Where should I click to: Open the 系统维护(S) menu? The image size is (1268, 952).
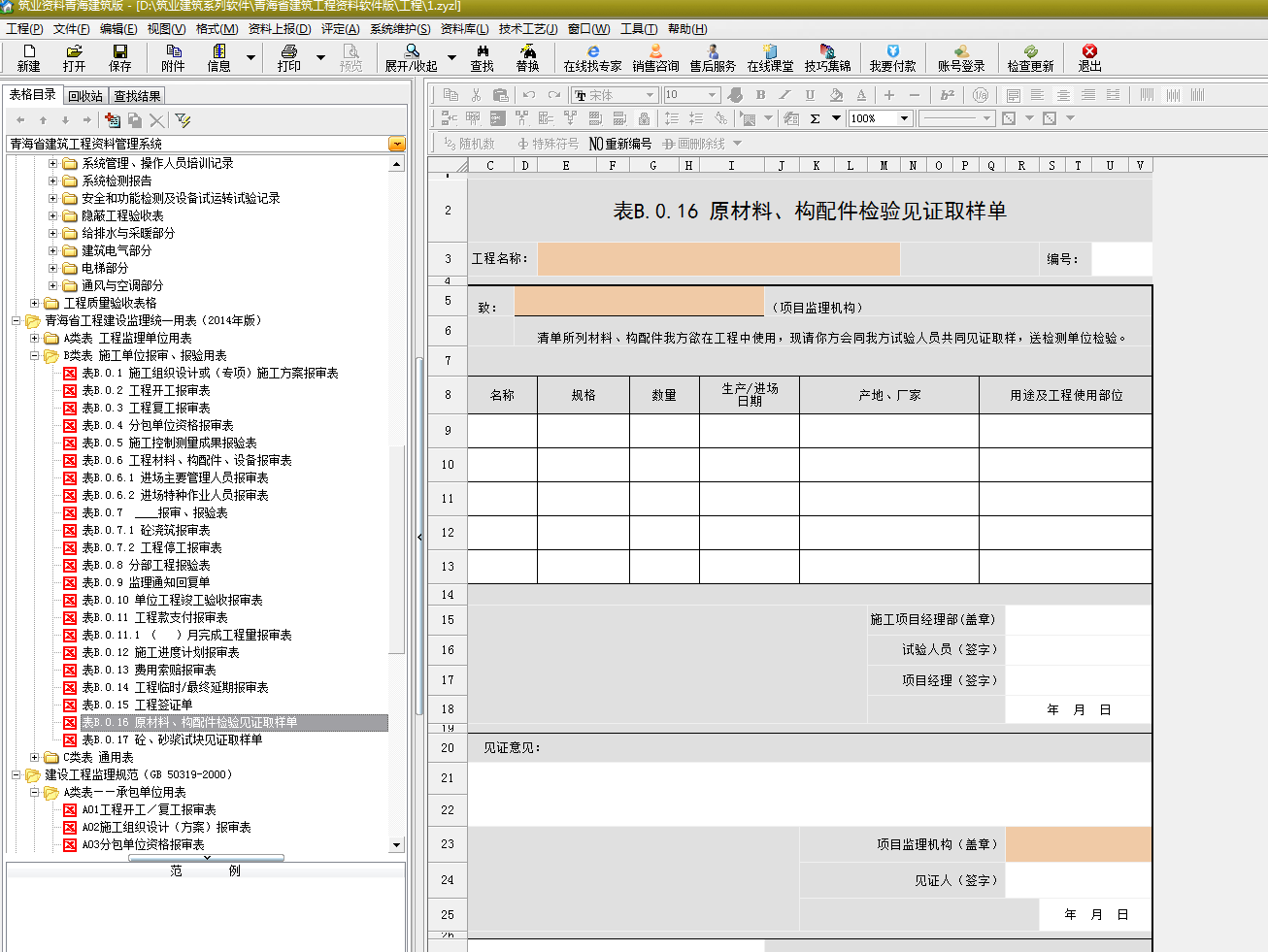pyautogui.click(x=400, y=29)
